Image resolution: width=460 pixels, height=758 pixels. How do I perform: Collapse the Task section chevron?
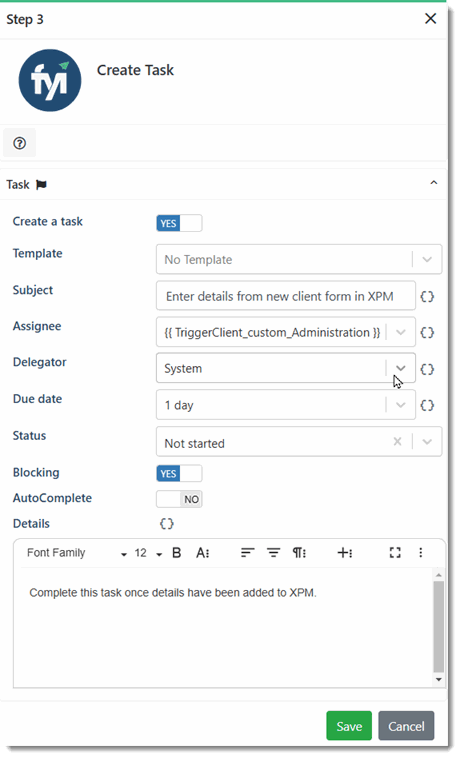coord(434,183)
